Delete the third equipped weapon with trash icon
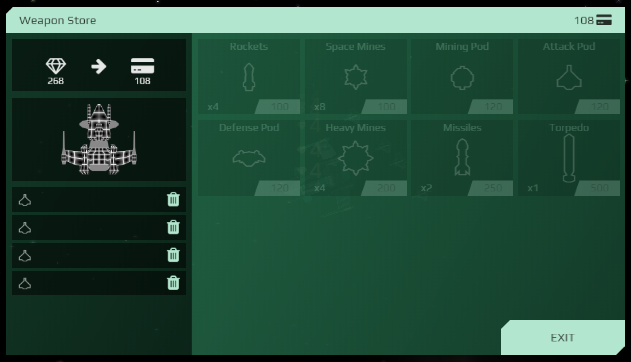Screen dimensions: 631x362 (173, 255)
